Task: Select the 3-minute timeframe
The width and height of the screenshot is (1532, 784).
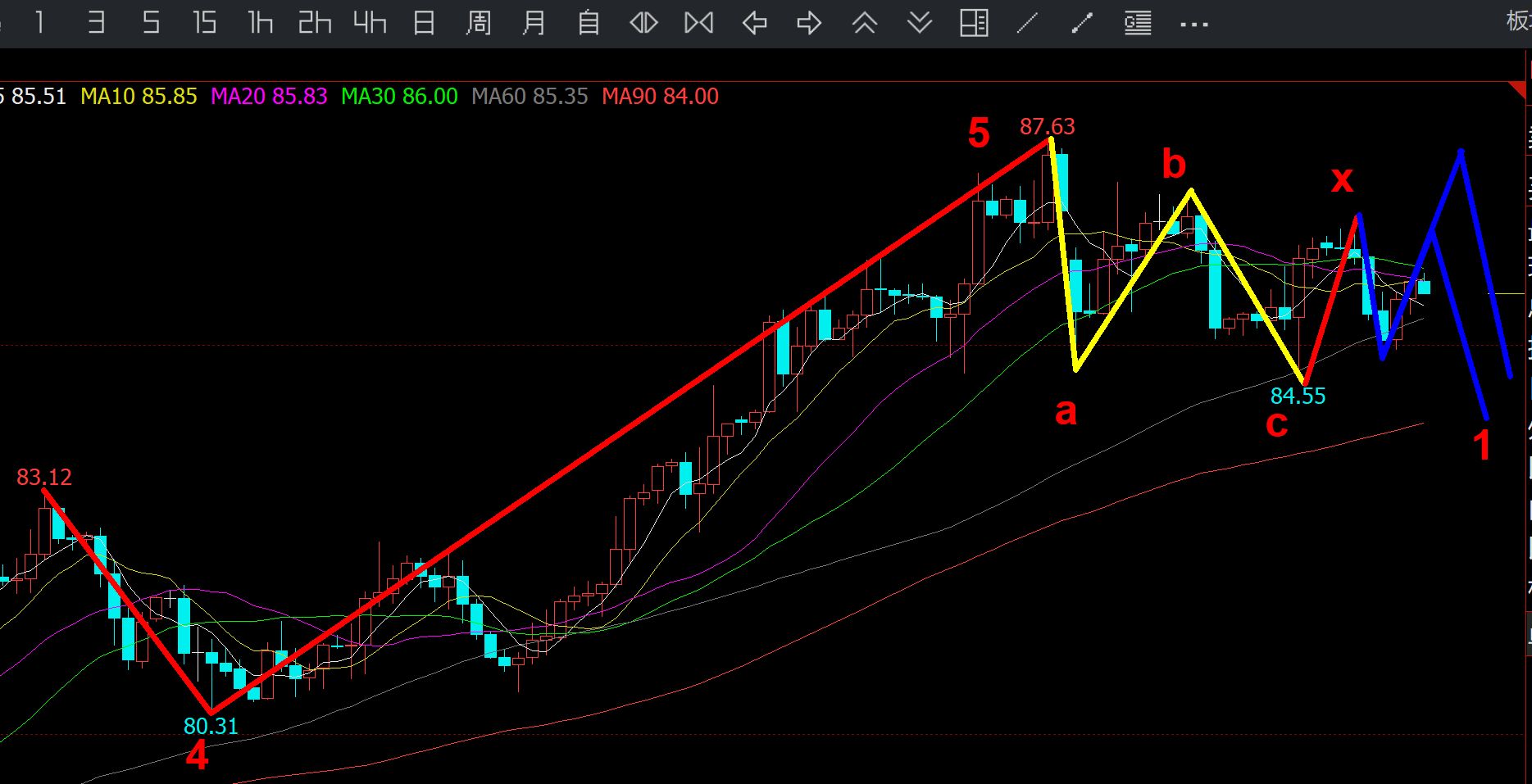Action: pyautogui.click(x=96, y=23)
